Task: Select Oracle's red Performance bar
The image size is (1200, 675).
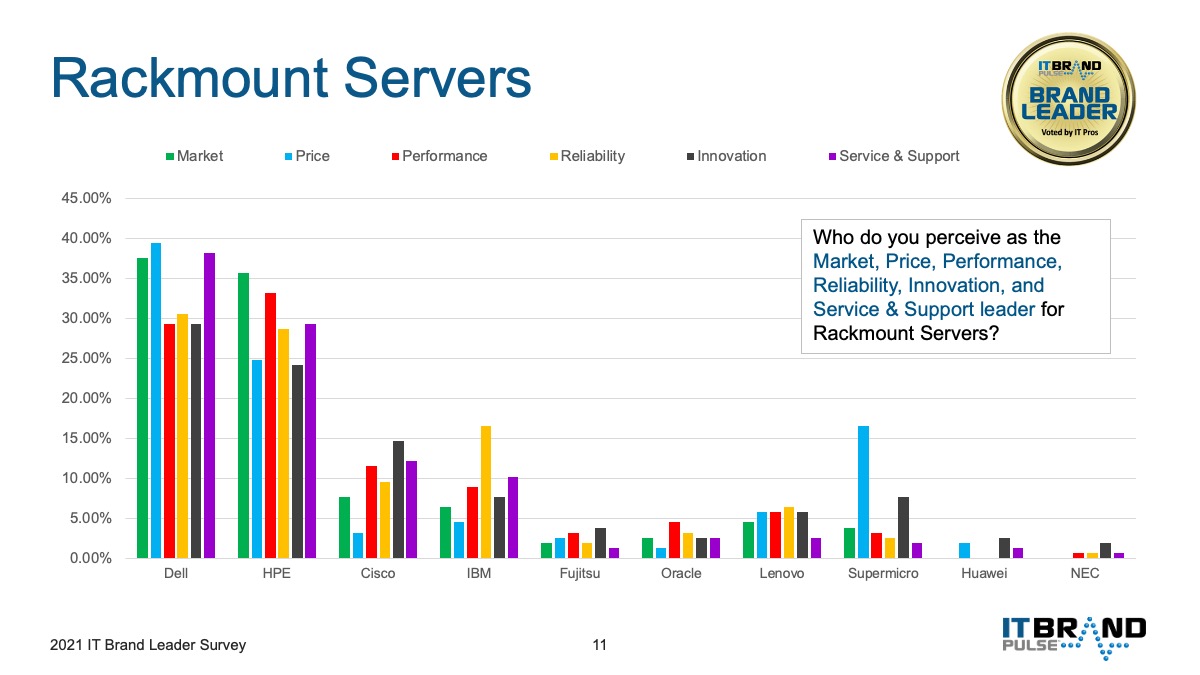Action: (674, 540)
